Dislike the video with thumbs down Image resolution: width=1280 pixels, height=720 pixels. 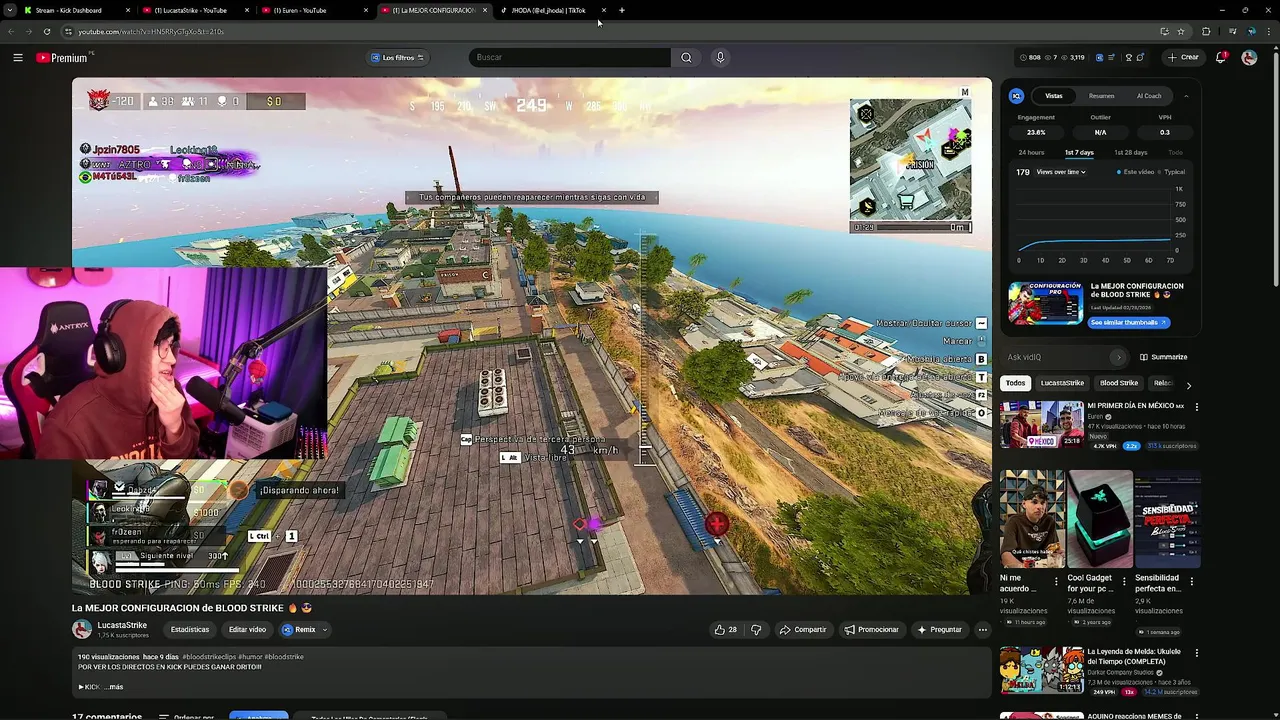tap(756, 630)
